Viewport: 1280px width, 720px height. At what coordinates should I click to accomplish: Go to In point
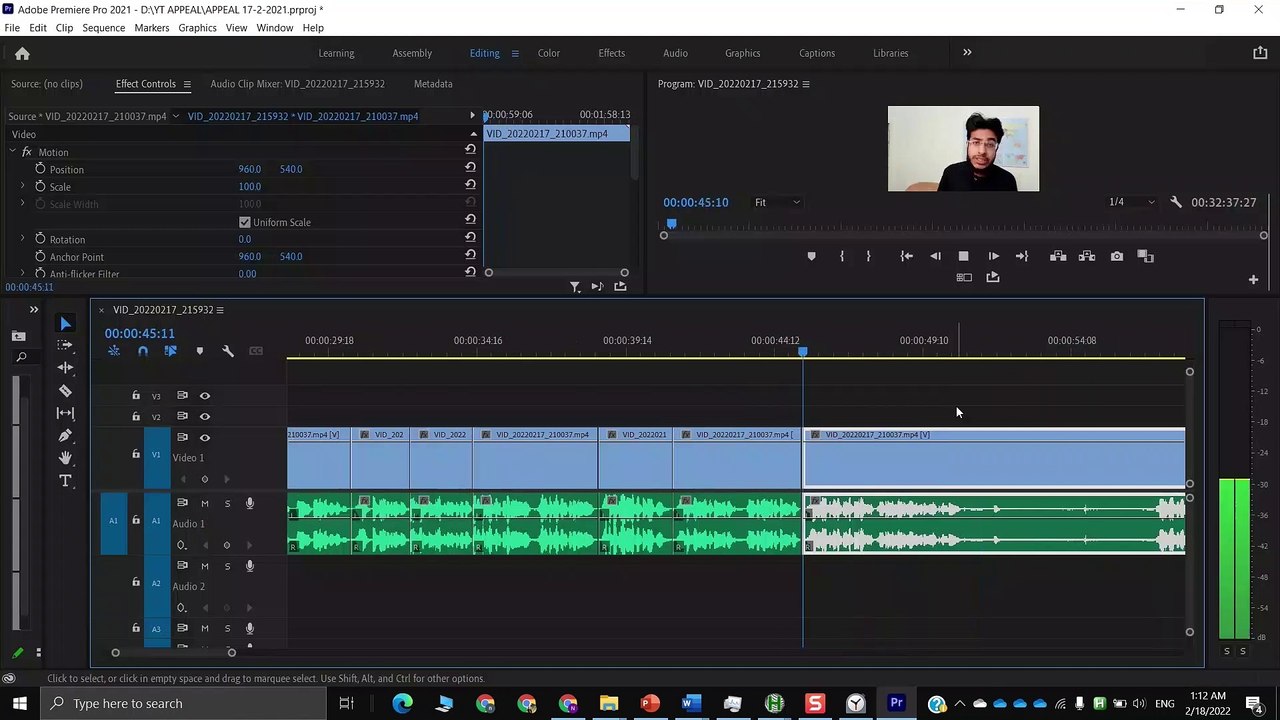(906, 256)
